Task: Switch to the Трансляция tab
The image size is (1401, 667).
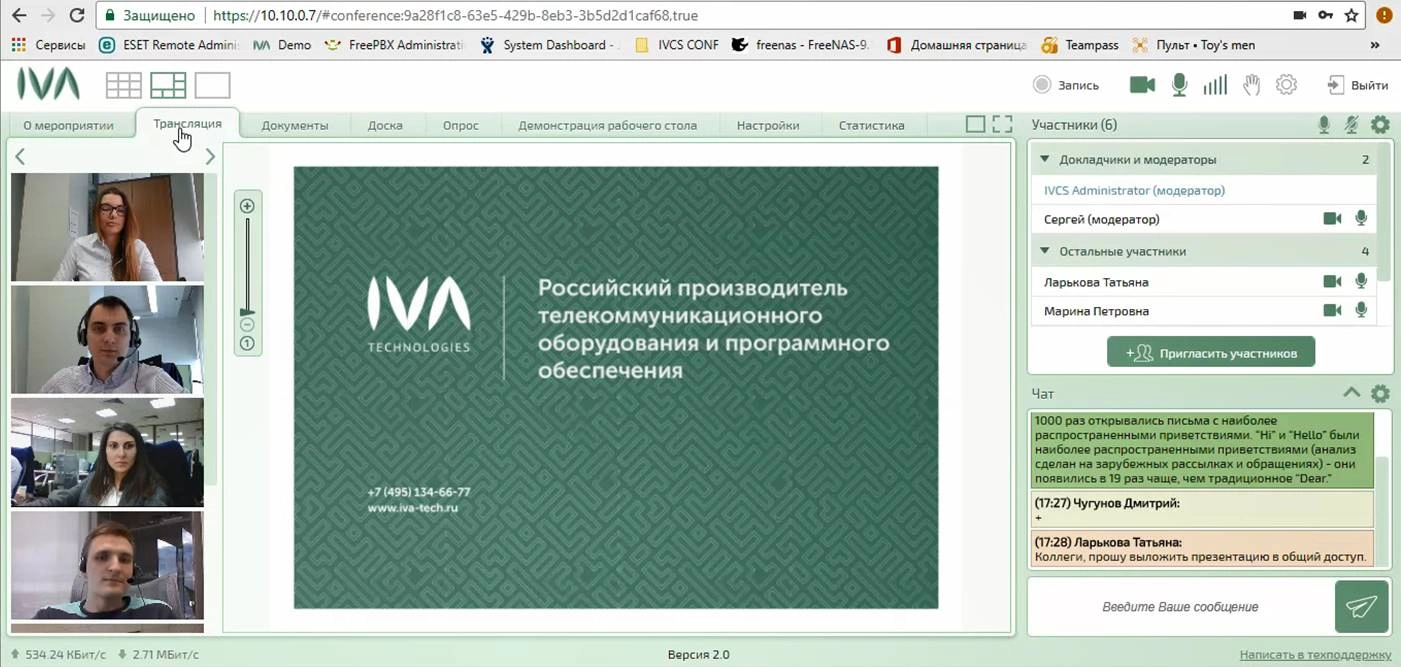Action: (x=188, y=123)
